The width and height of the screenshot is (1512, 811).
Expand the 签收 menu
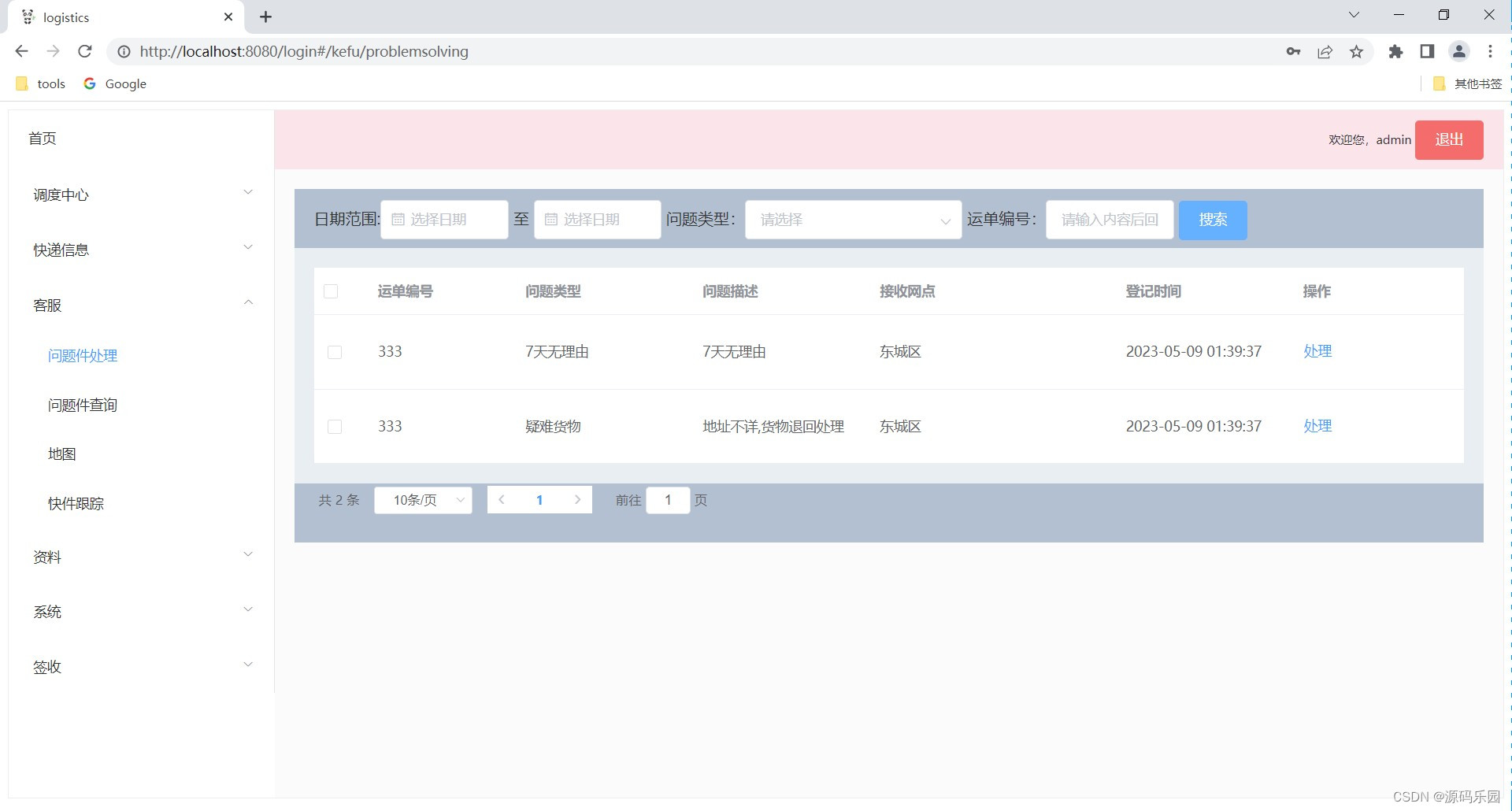(x=142, y=667)
